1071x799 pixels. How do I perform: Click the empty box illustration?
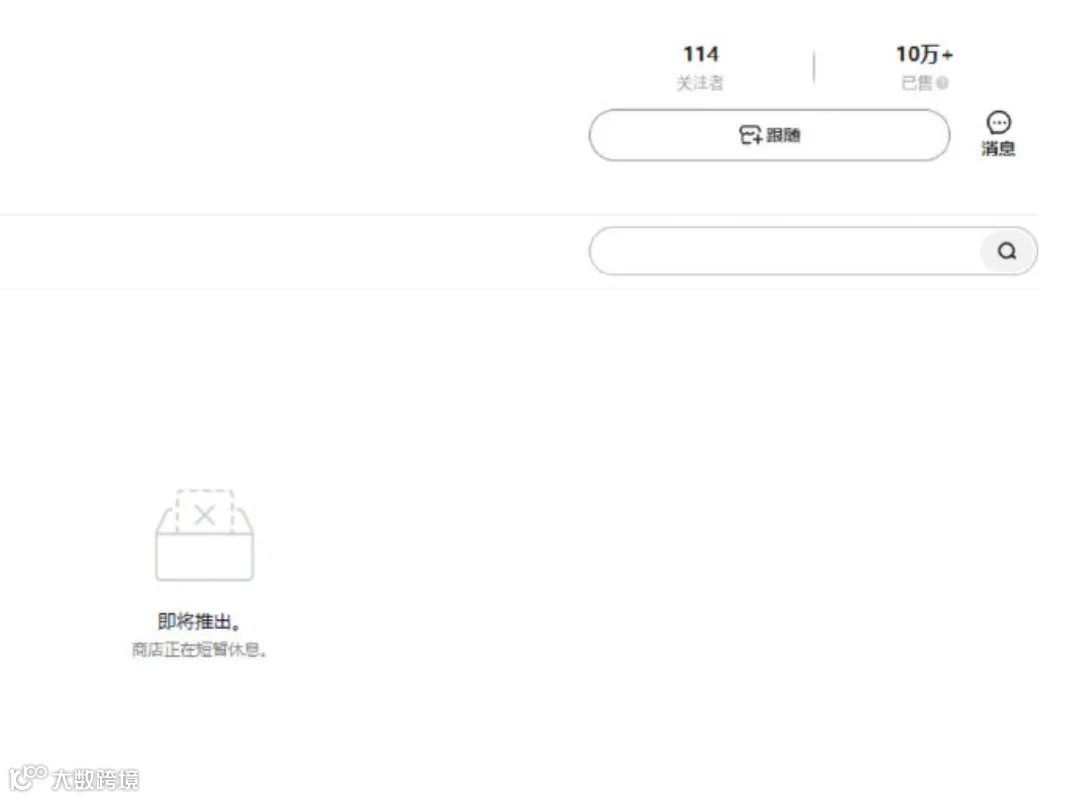[x=205, y=535]
